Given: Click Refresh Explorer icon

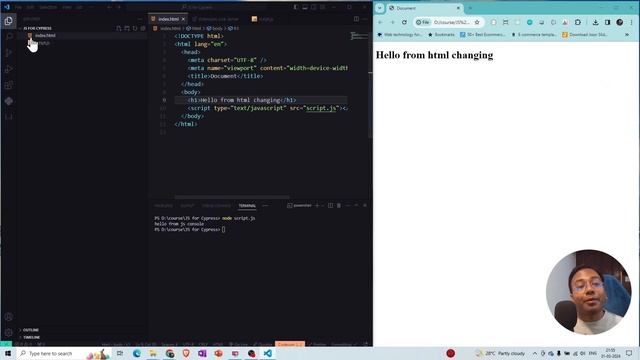Looking at the screenshot, I should coord(135,28).
